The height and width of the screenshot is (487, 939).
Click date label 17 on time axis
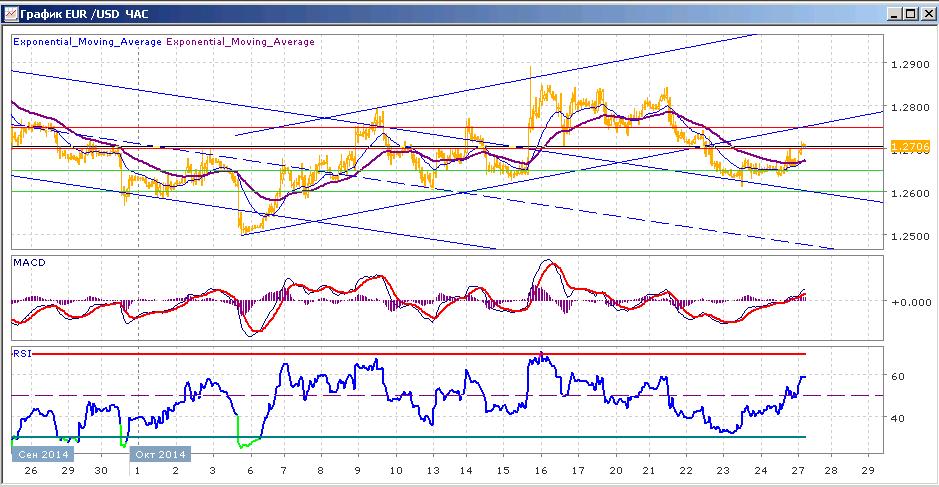[577, 471]
